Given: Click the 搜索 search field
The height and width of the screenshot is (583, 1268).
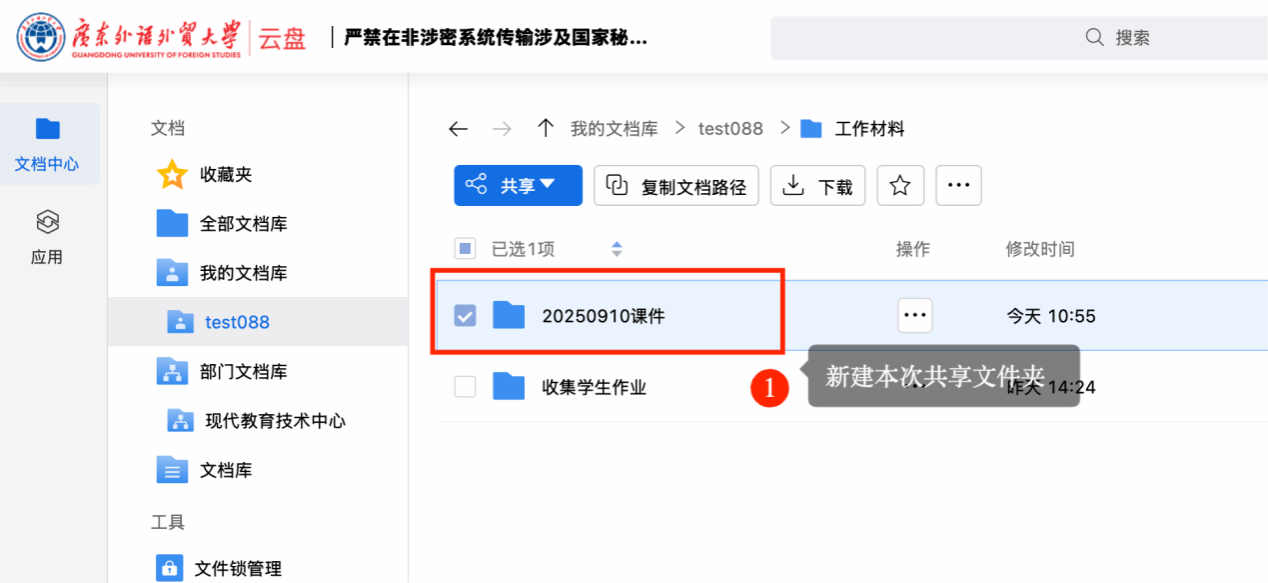Looking at the screenshot, I should point(1020,38).
